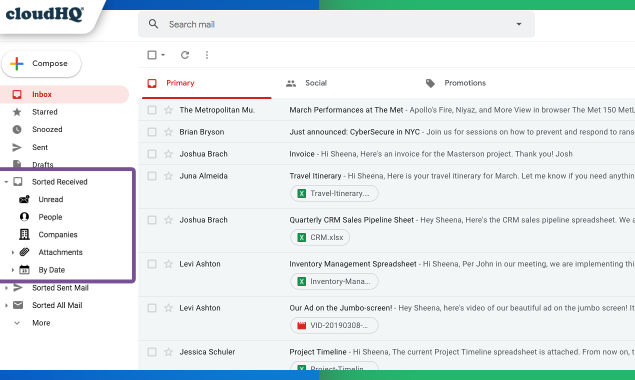Expand the Attachments subfolder arrow
This screenshot has width=635, height=380.
coord(13,252)
